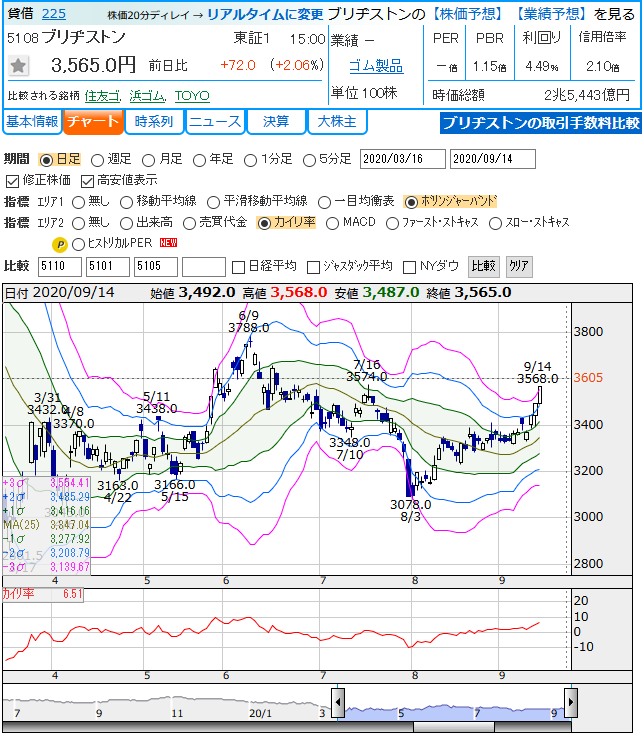Select 移動平均線 indicator radio button

click(126, 202)
